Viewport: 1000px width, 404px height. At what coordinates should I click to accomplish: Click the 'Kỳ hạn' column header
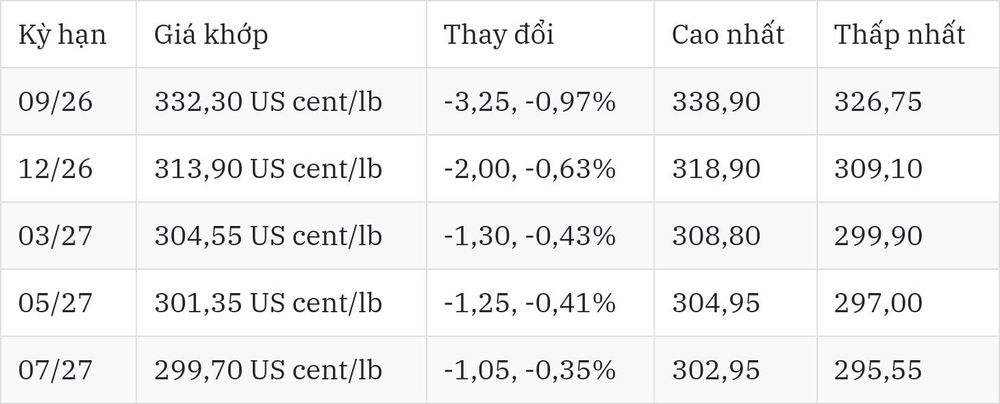62,35
